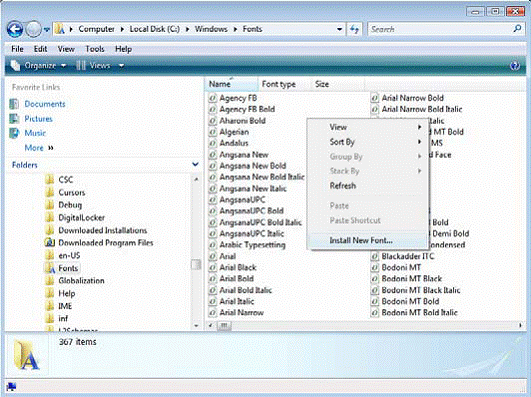531x397 pixels.
Task: Expand the View submenu in context menu
Action: pos(368,127)
